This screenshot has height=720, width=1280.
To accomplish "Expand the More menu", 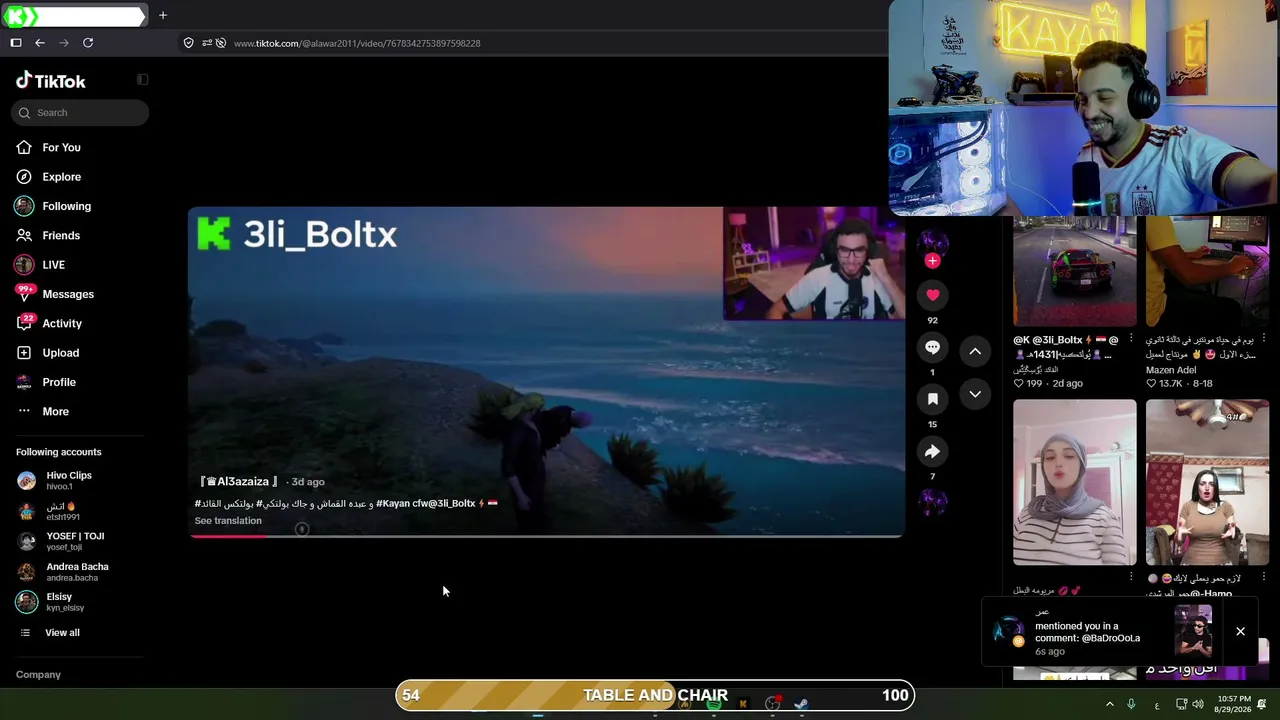I will [55, 412].
